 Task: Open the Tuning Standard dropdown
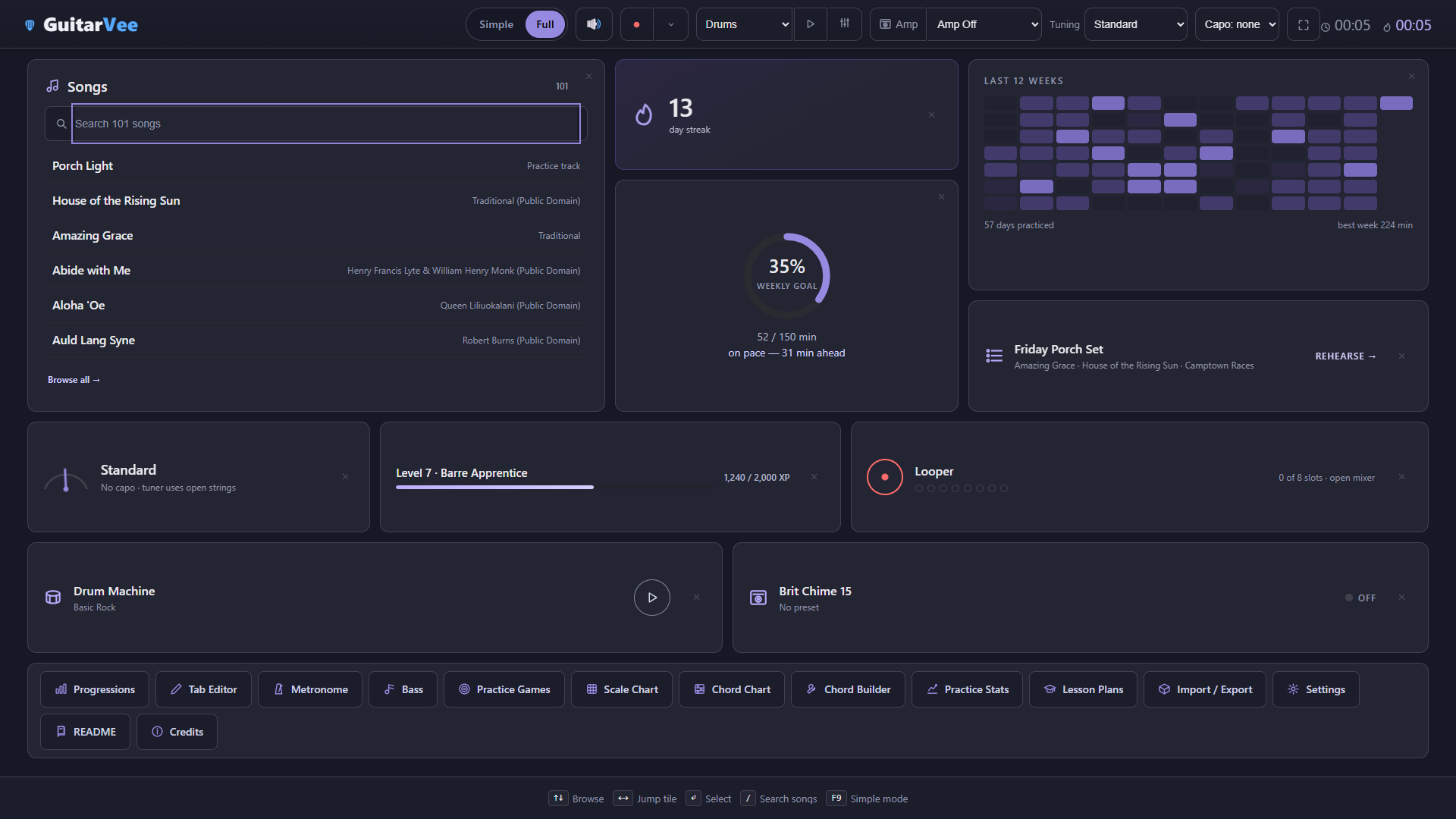coord(1136,24)
